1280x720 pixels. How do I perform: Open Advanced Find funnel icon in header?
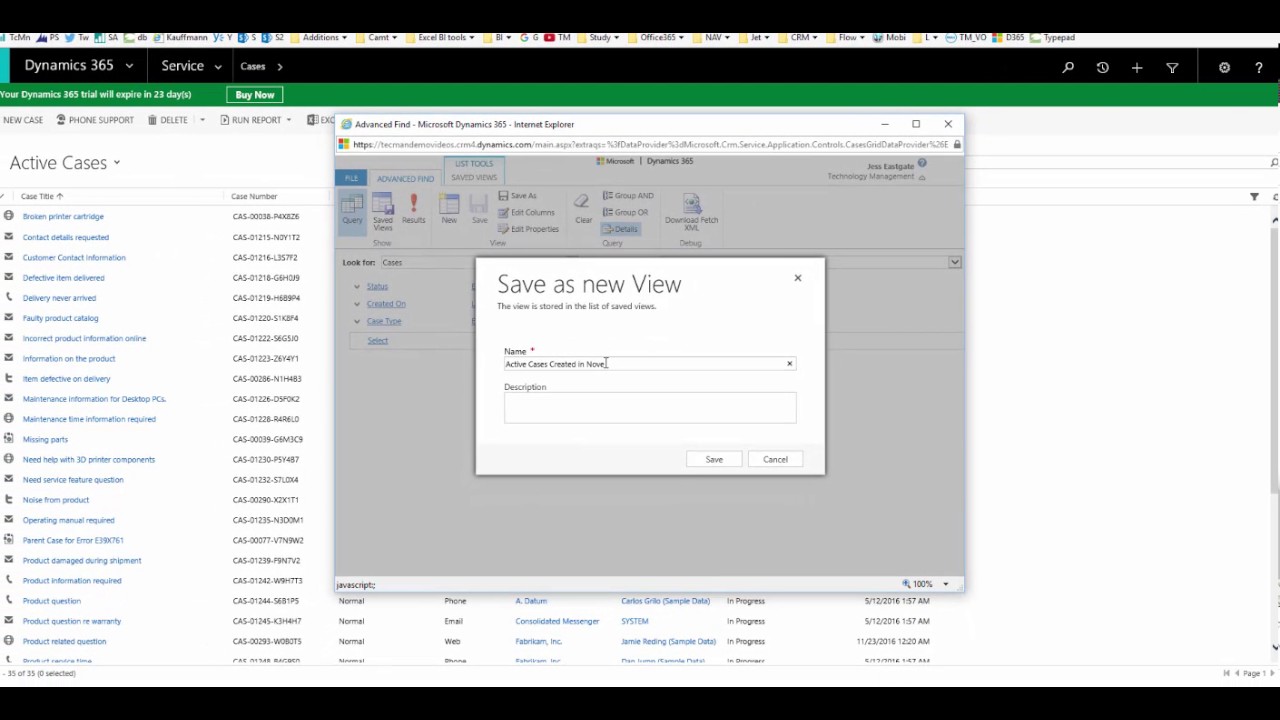1172,67
